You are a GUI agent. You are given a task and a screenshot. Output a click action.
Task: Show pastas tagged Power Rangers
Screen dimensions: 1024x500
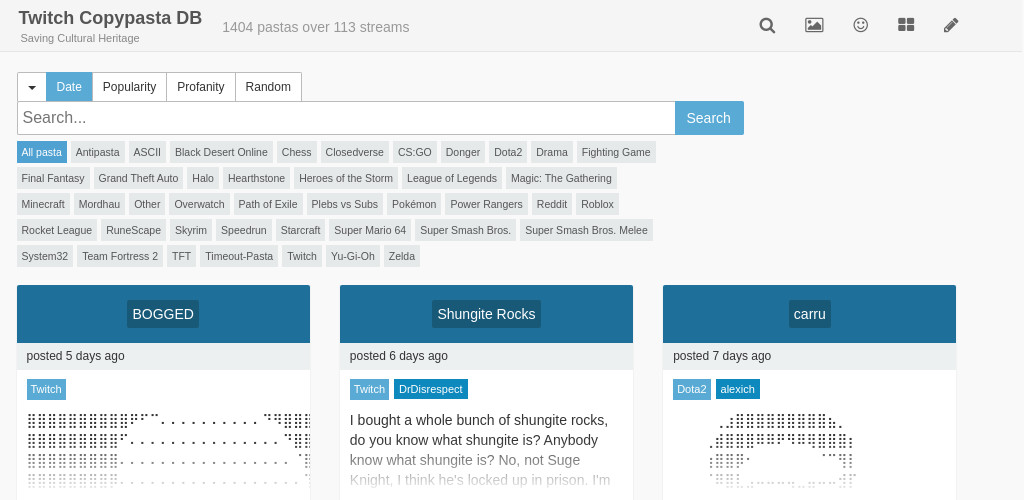click(487, 204)
